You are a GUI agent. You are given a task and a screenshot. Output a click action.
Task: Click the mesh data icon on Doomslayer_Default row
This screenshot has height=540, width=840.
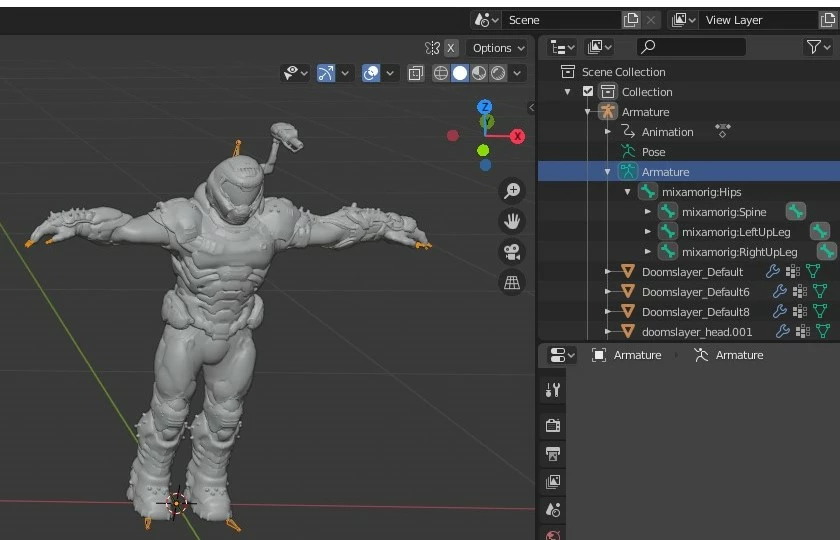point(813,271)
